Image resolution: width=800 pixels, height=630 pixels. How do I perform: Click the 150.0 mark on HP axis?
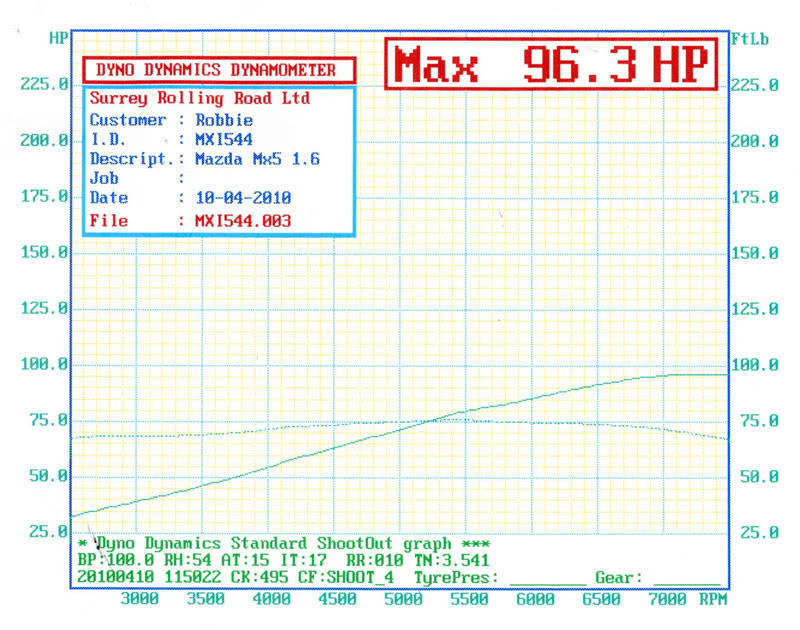pyautogui.click(x=44, y=252)
